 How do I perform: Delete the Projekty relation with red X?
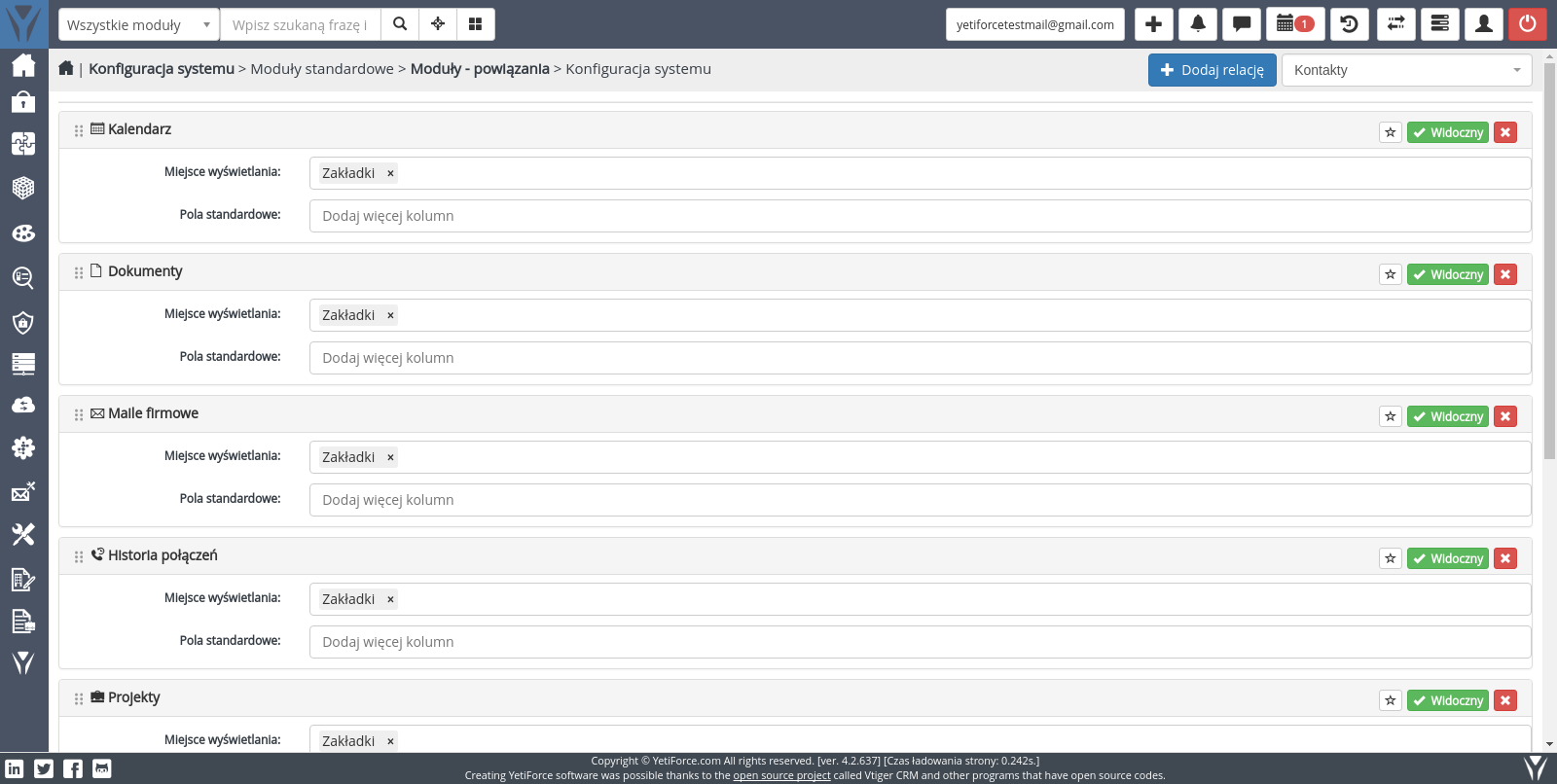coord(1505,700)
